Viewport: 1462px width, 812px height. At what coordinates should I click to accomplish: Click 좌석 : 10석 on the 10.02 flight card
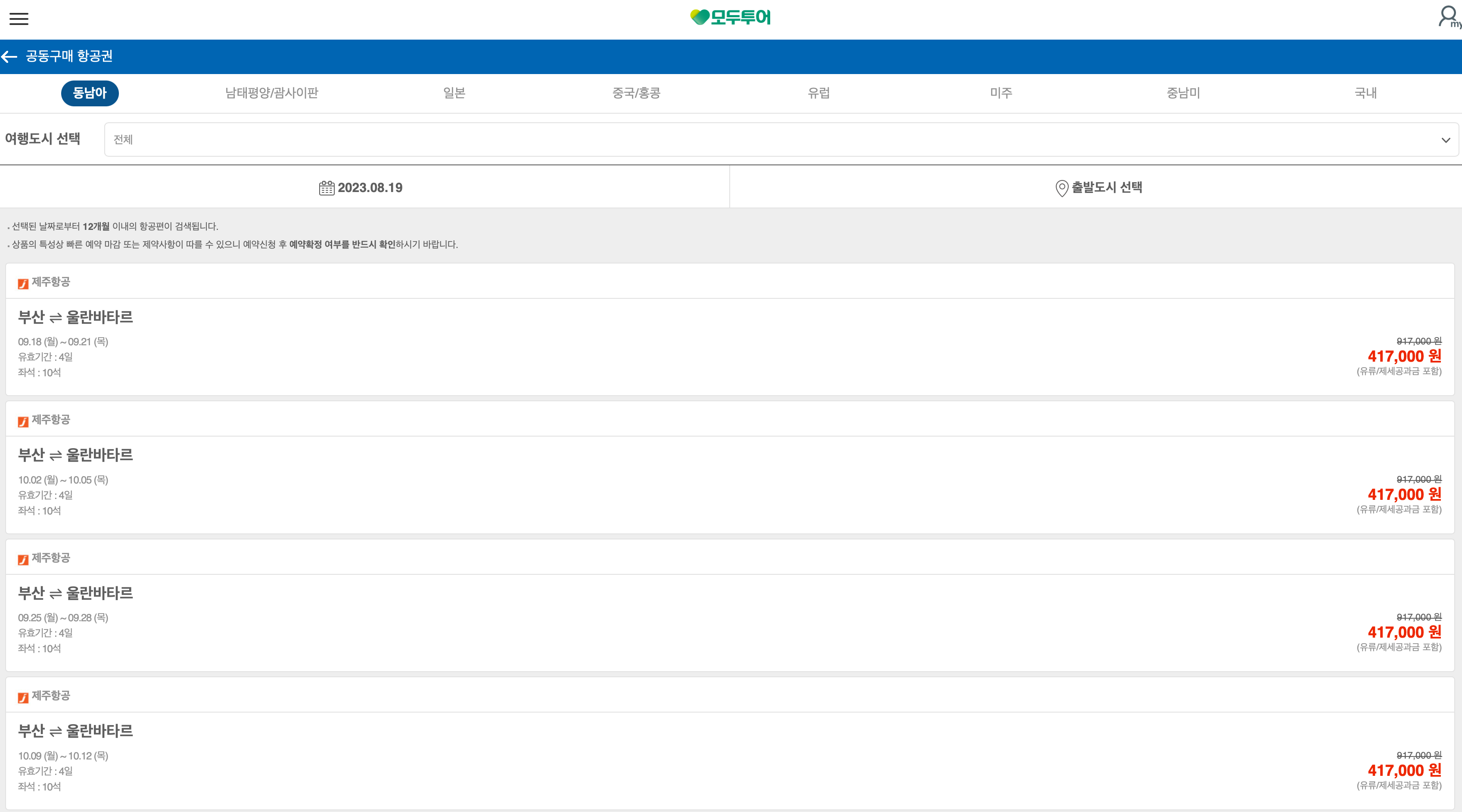click(x=39, y=511)
